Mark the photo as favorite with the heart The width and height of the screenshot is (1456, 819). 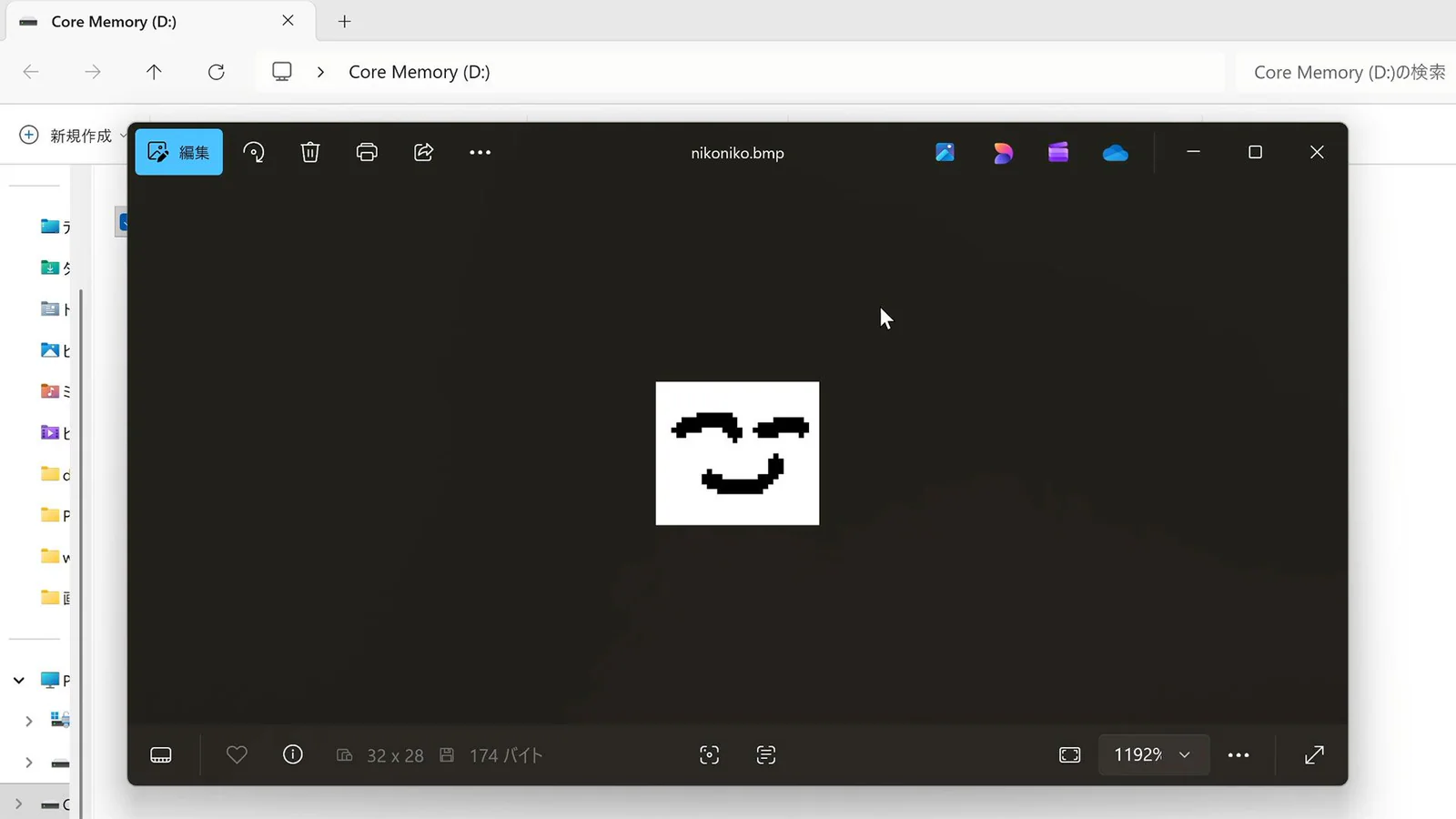point(237,754)
